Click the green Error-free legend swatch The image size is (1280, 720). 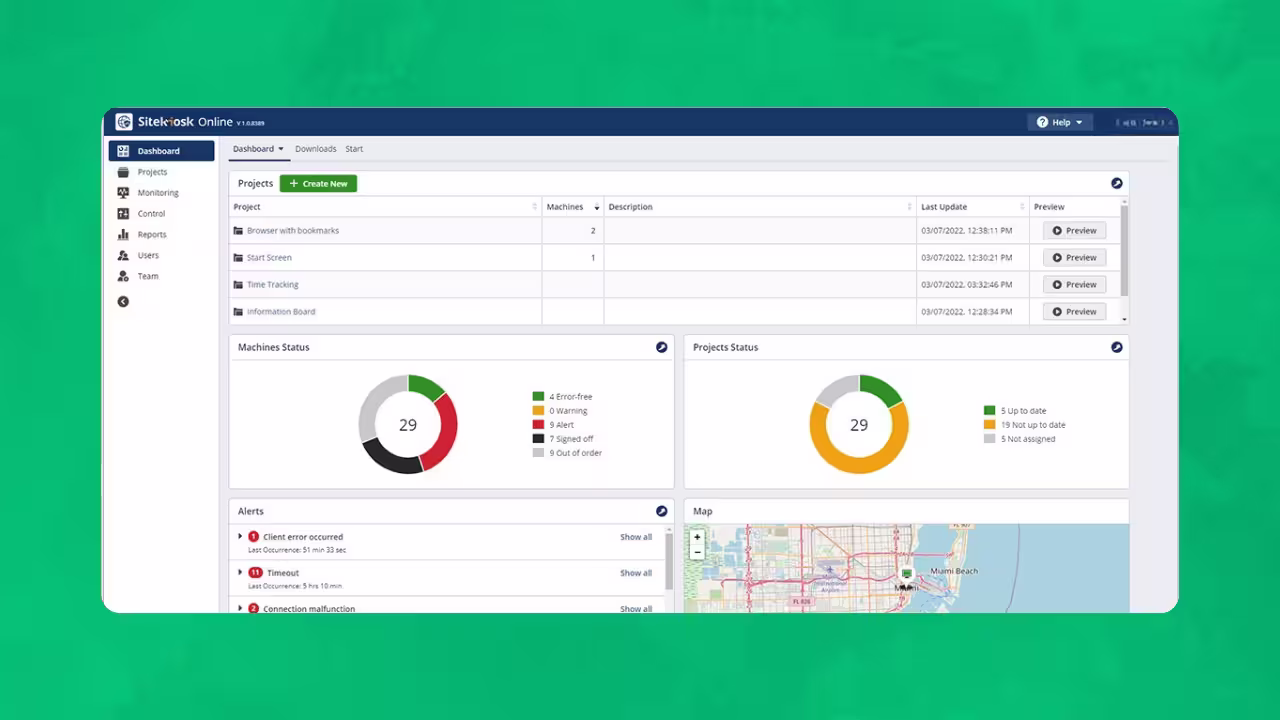(538, 397)
